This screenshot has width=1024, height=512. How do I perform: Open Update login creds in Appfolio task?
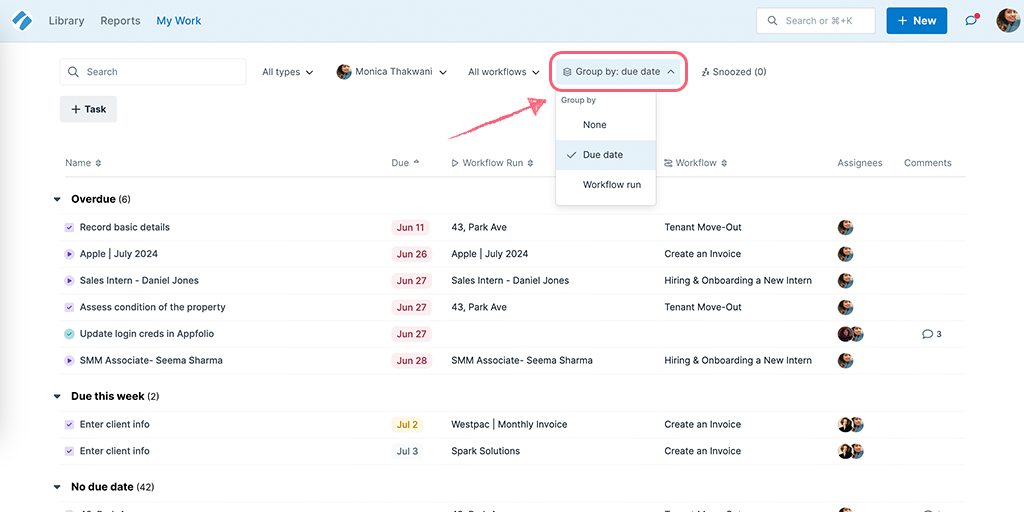[147, 334]
